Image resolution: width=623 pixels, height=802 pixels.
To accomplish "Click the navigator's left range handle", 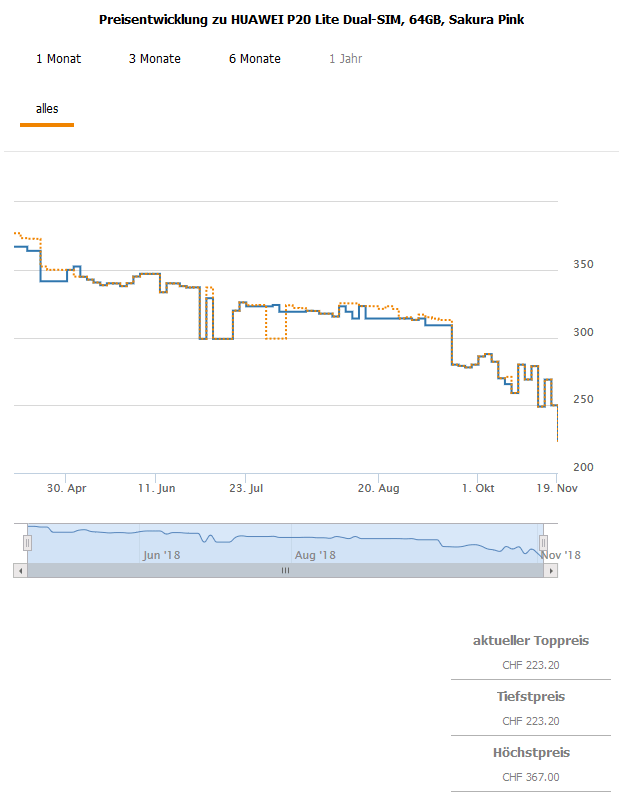I will tap(28, 542).
